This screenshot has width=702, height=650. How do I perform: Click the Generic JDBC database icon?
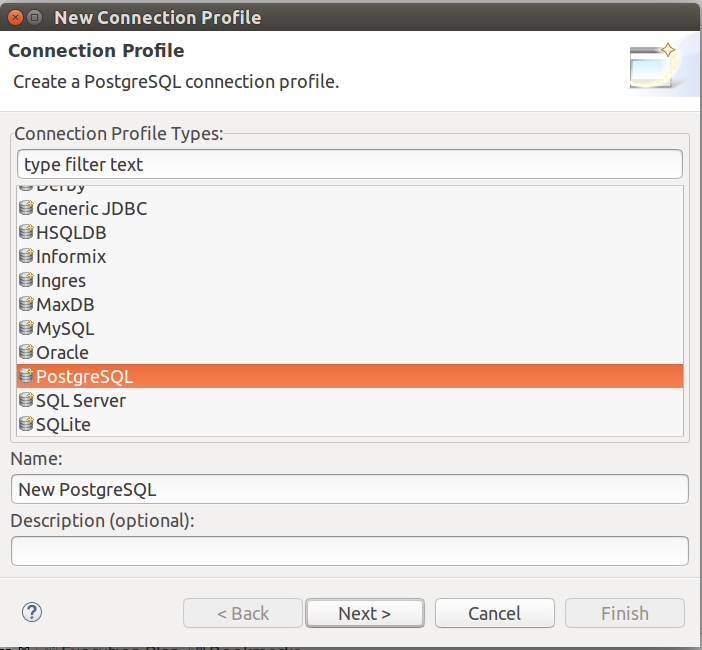tap(26, 208)
